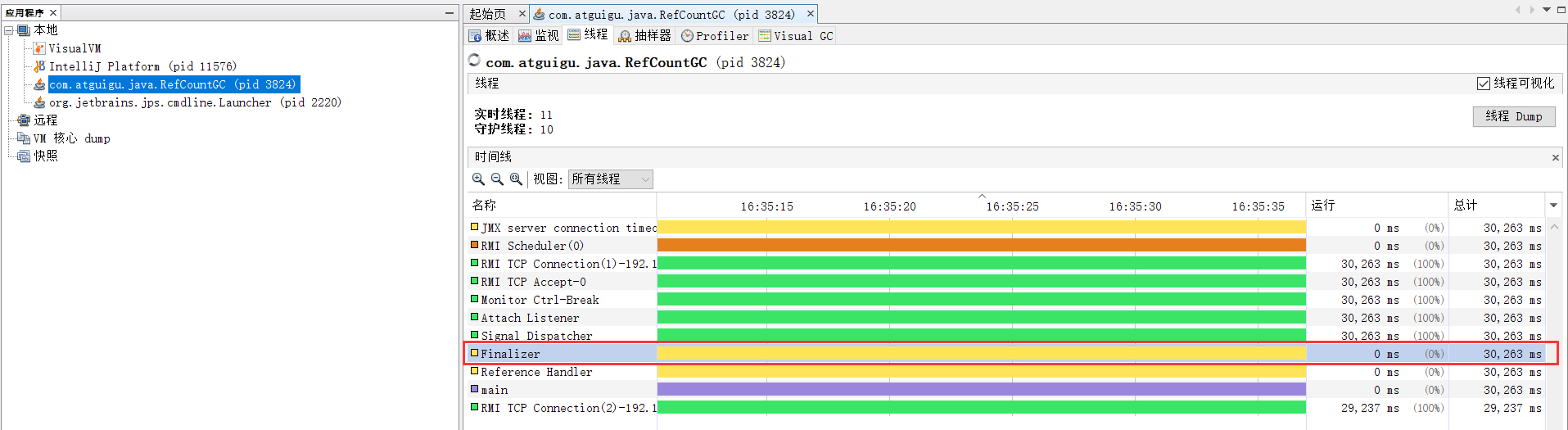Close the 应用程序 panel tab

point(53,13)
